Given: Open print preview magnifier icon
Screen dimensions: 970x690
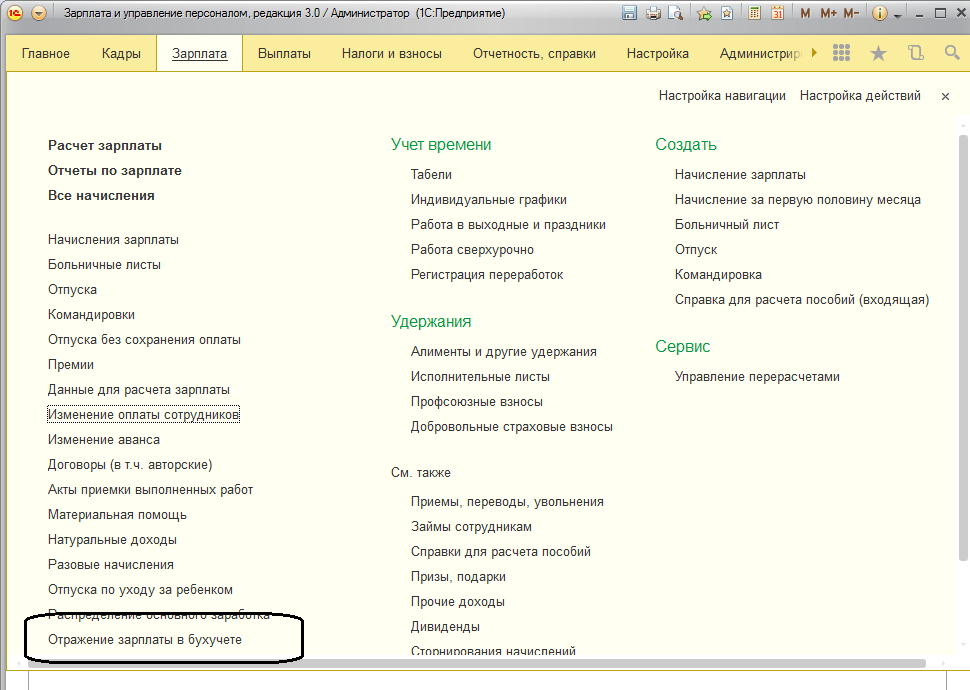Looking at the screenshot, I should (675, 14).
